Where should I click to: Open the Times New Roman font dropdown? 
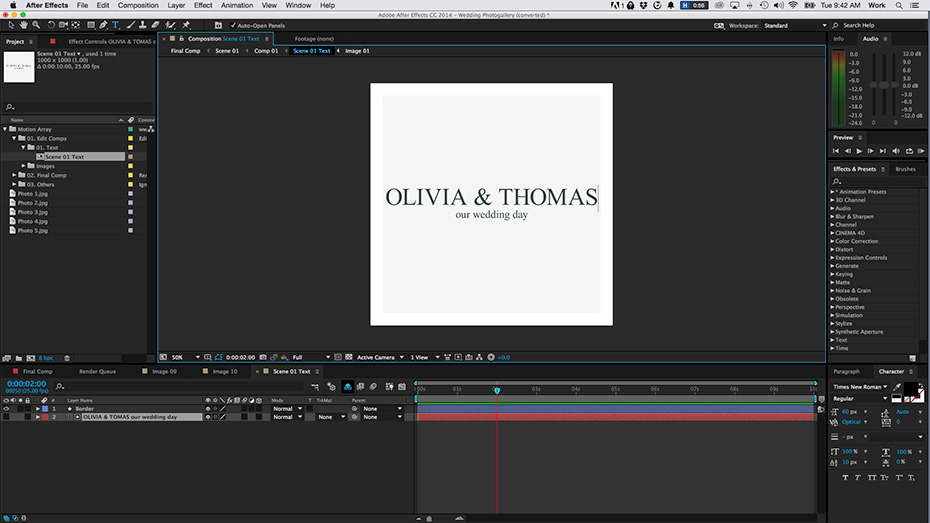point(859,386)
